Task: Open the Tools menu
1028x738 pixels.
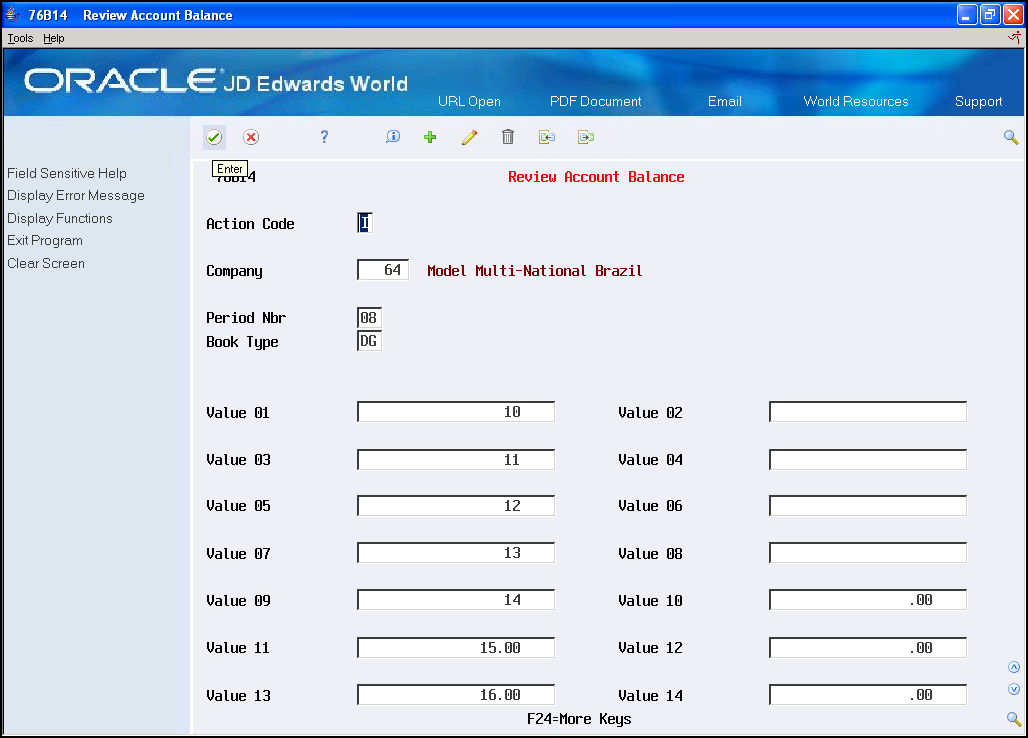Action: pos(20,38)
